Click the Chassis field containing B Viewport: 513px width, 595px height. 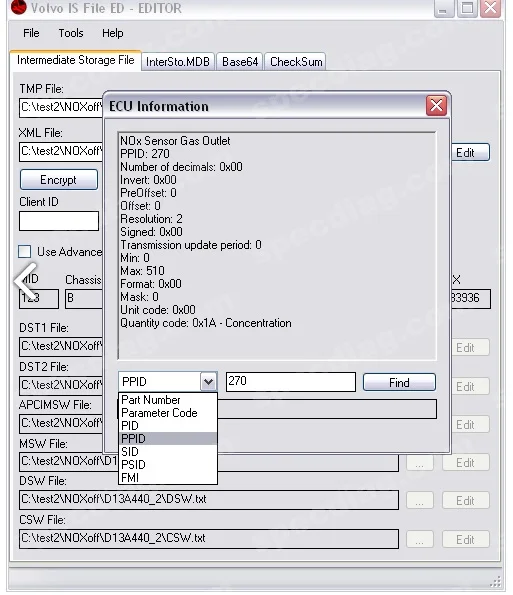coord(84,299)
